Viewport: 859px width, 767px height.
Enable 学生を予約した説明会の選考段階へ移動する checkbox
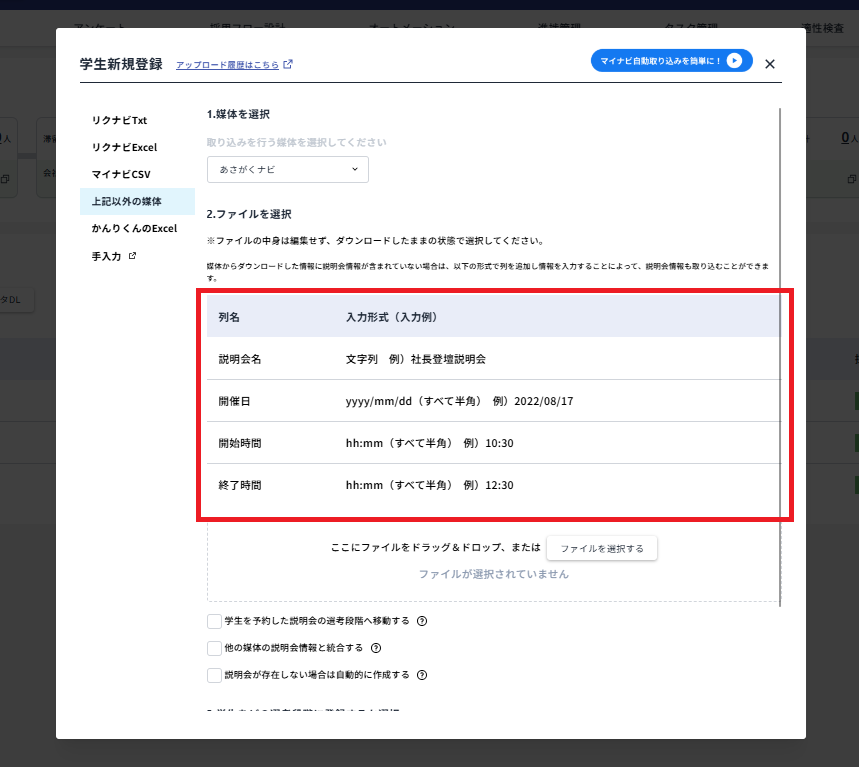pos(214,620)
